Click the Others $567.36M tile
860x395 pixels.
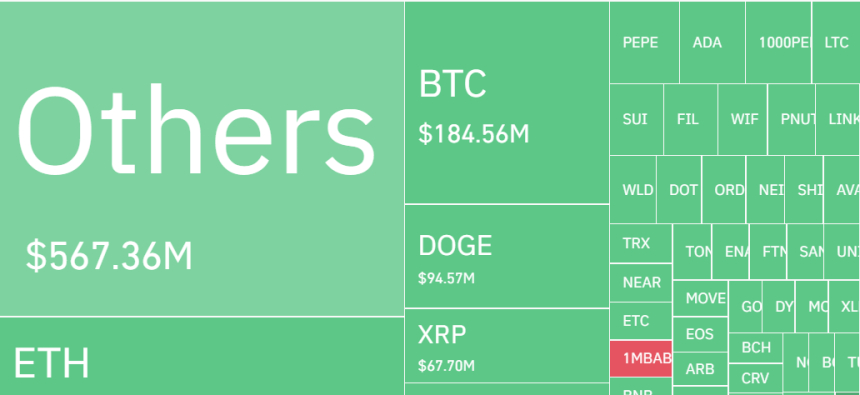click(x=202, y=159)
